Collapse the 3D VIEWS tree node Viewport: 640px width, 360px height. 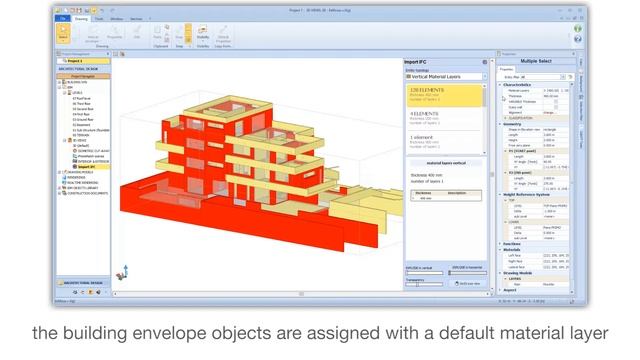click(x=64, y=140)
